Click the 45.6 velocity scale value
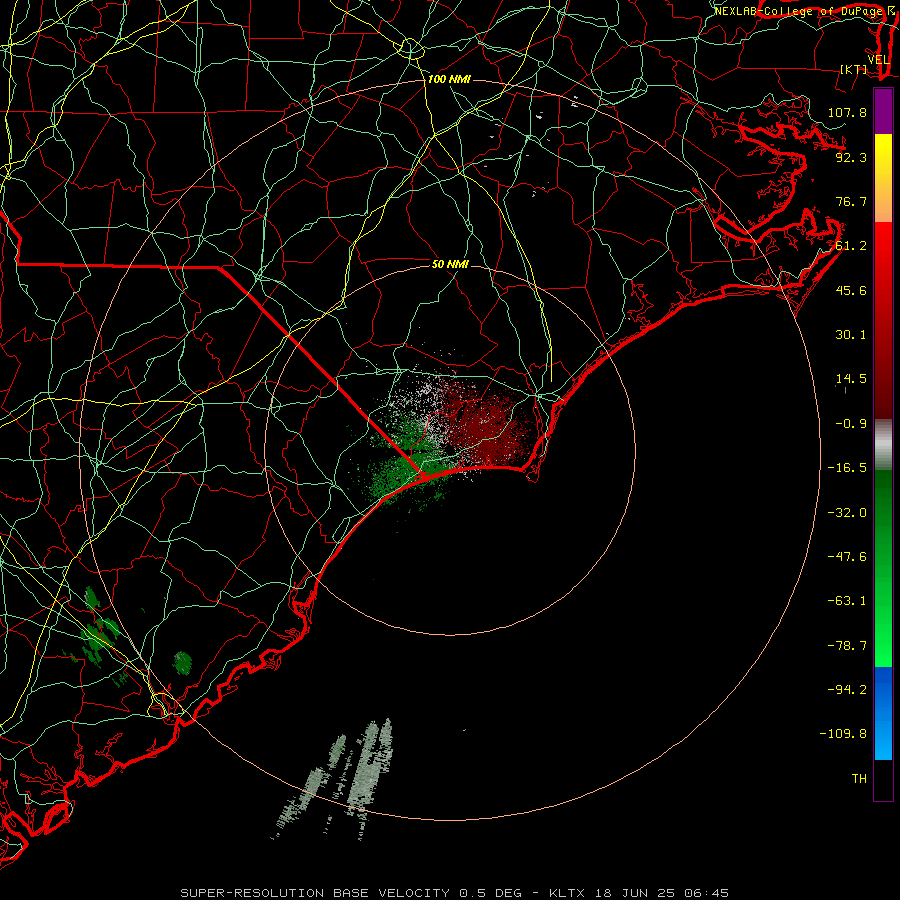This screenshot has height=900, width=900. pos(851,290)
